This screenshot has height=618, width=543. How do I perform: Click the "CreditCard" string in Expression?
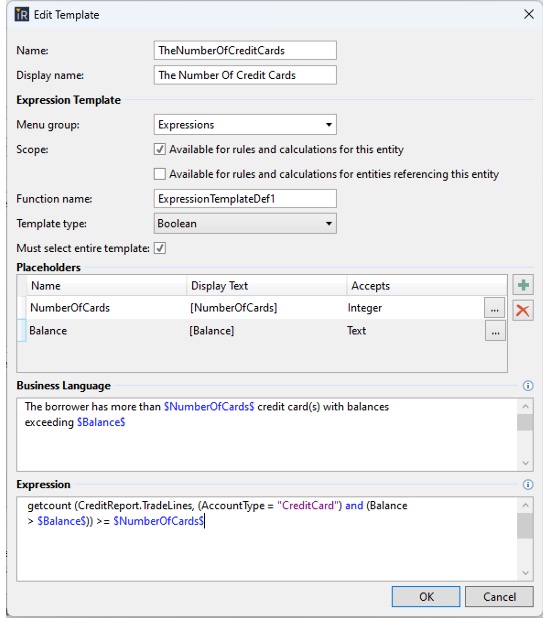[x=309, y=506]
